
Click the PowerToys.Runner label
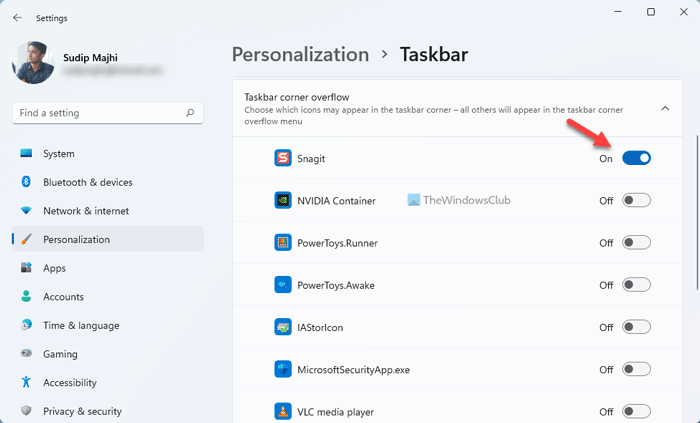tap(338, 243)
